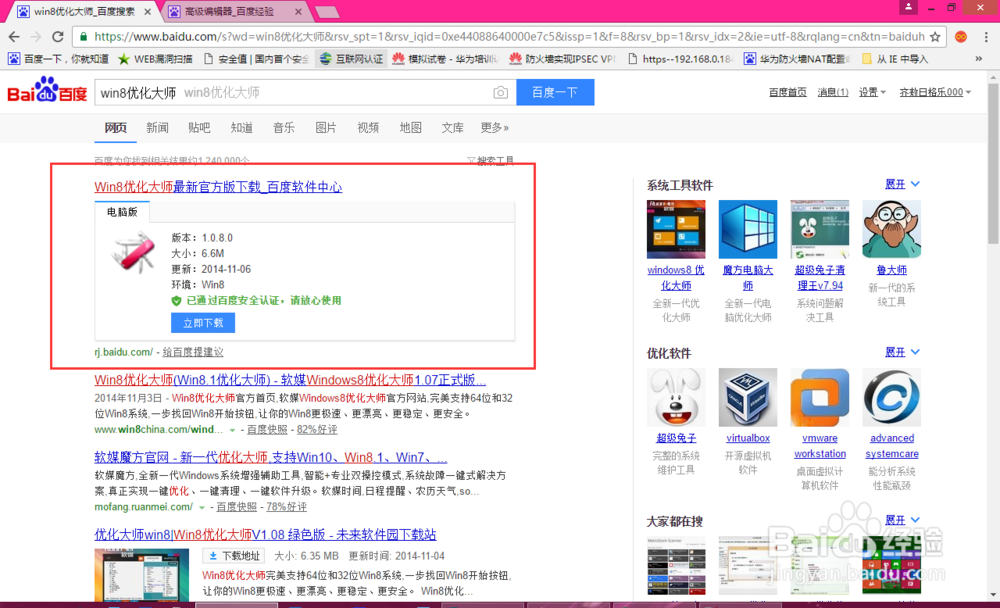The image size is (1000, 608).
Task: Click the 超级兔子 rabbit icon
Action: pos(676,397)
